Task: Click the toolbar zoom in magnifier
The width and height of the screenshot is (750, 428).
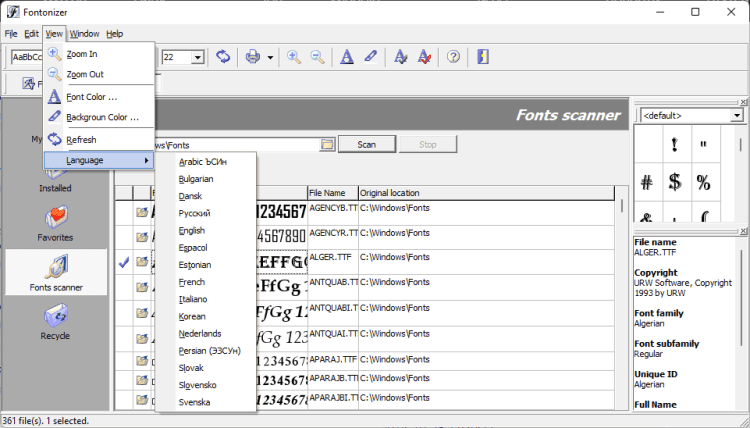Action: (x=294, y=57)
